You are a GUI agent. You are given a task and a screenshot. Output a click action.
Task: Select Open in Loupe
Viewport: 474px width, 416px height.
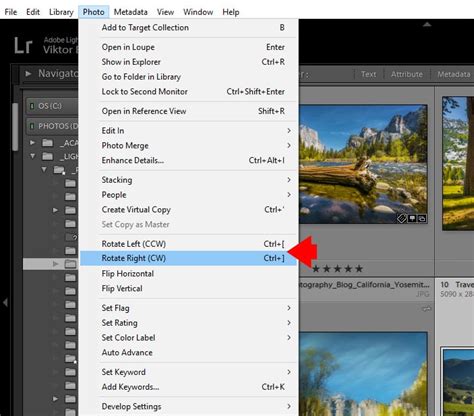click(x=188, y=47)
